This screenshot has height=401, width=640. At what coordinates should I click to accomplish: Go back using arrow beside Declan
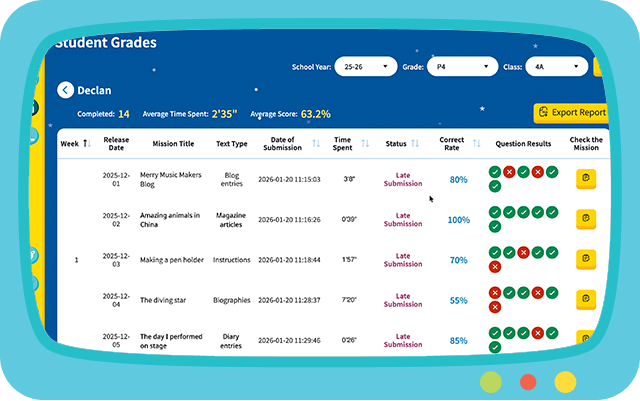[65, 90]
